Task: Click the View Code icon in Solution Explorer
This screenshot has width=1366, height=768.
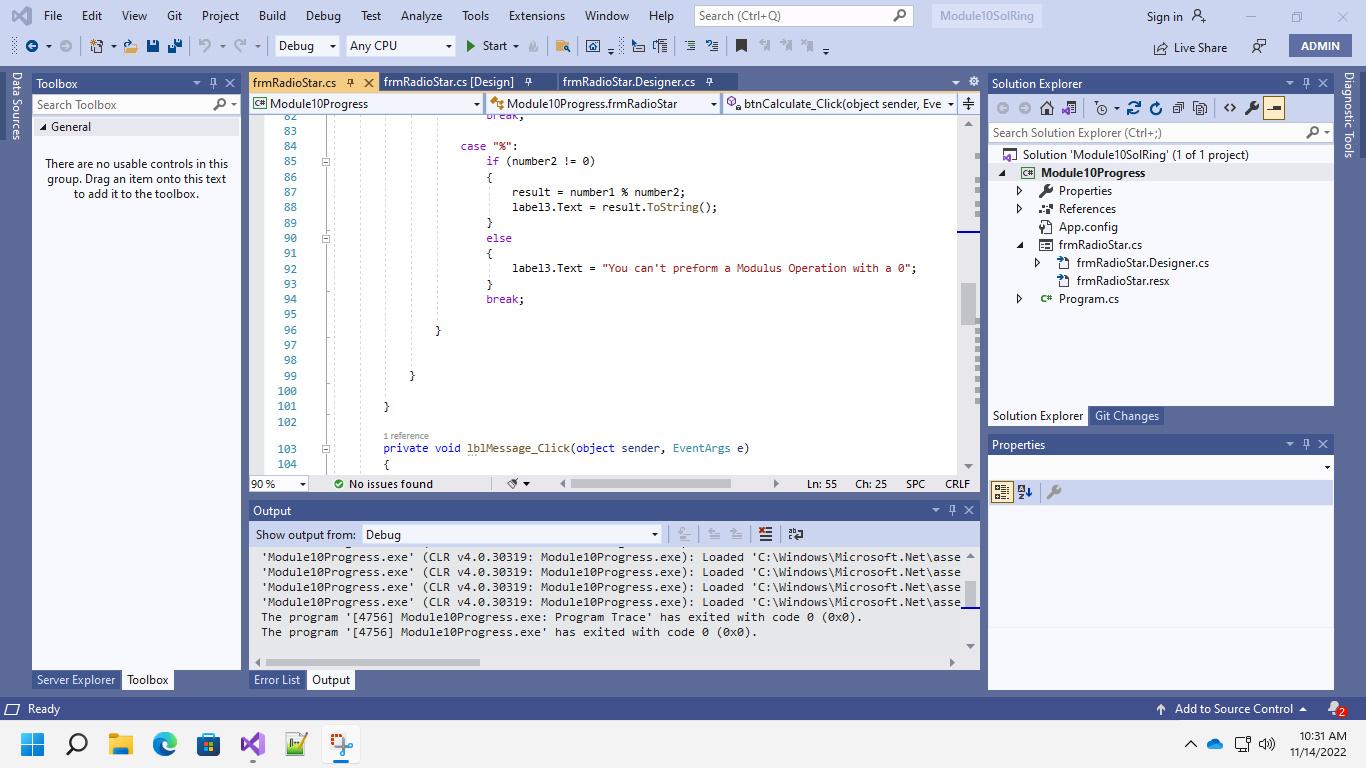Action: pyautogui.click(x=1230, y=108)
